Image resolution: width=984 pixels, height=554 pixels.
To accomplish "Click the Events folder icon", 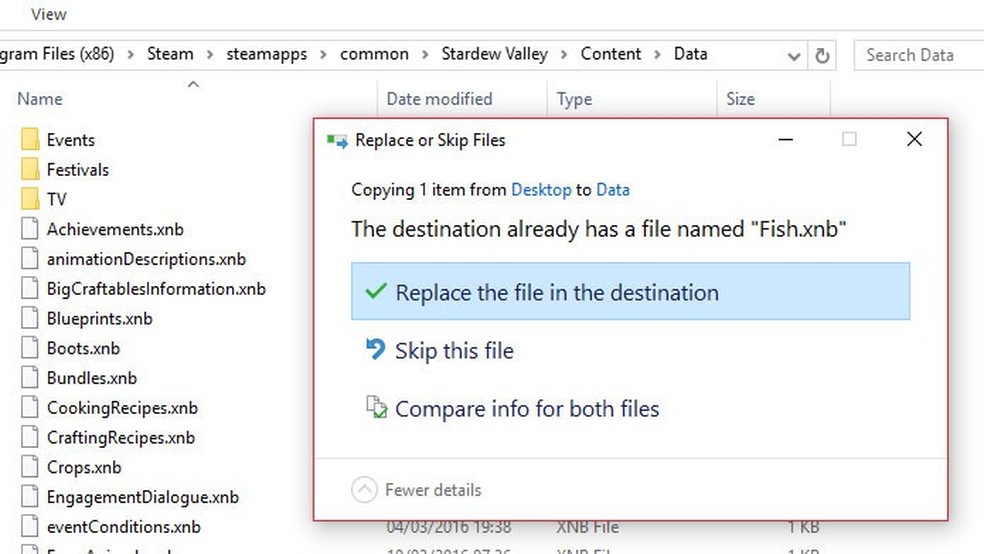I will [30, 140].
